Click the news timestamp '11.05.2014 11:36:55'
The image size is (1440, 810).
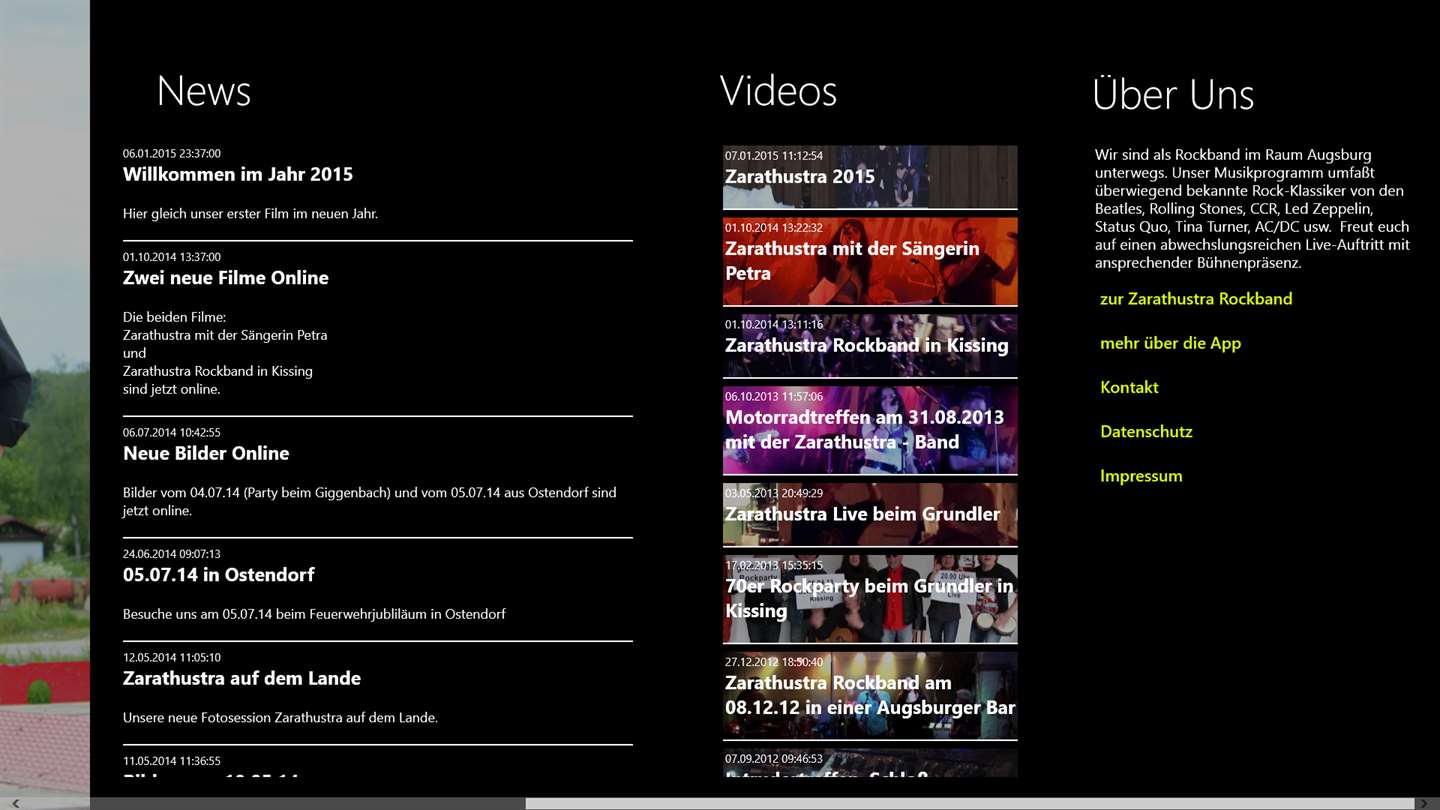pos(172,761)
